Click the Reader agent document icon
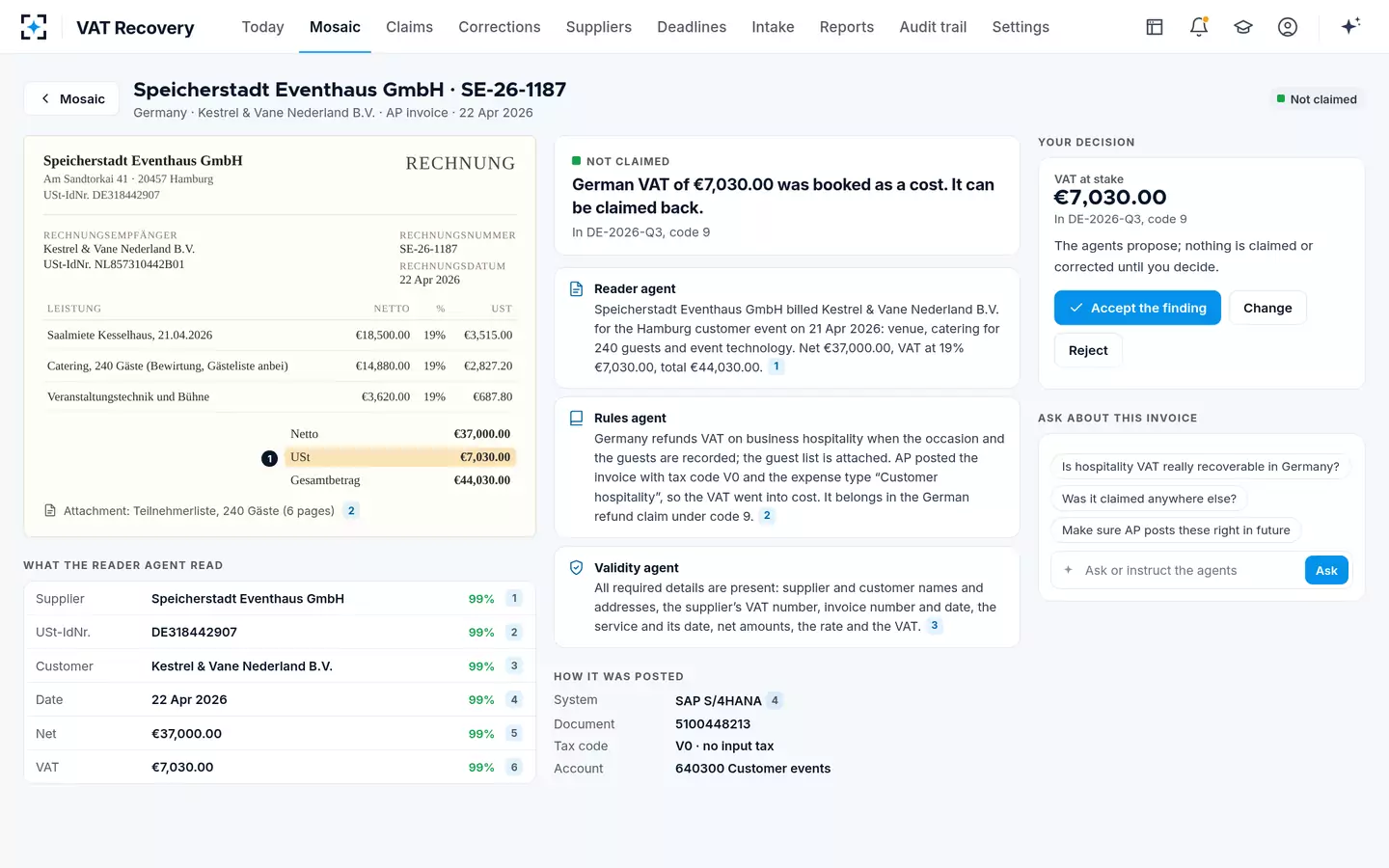 click(x=576, y=288)
